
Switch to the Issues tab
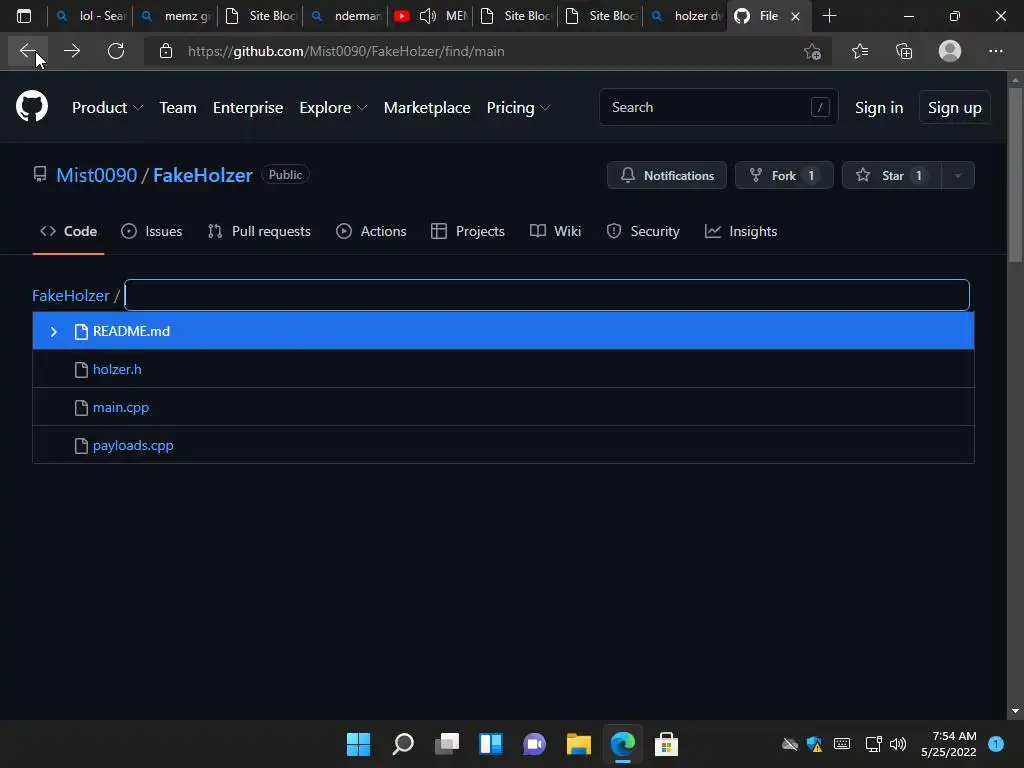[152, 231]
